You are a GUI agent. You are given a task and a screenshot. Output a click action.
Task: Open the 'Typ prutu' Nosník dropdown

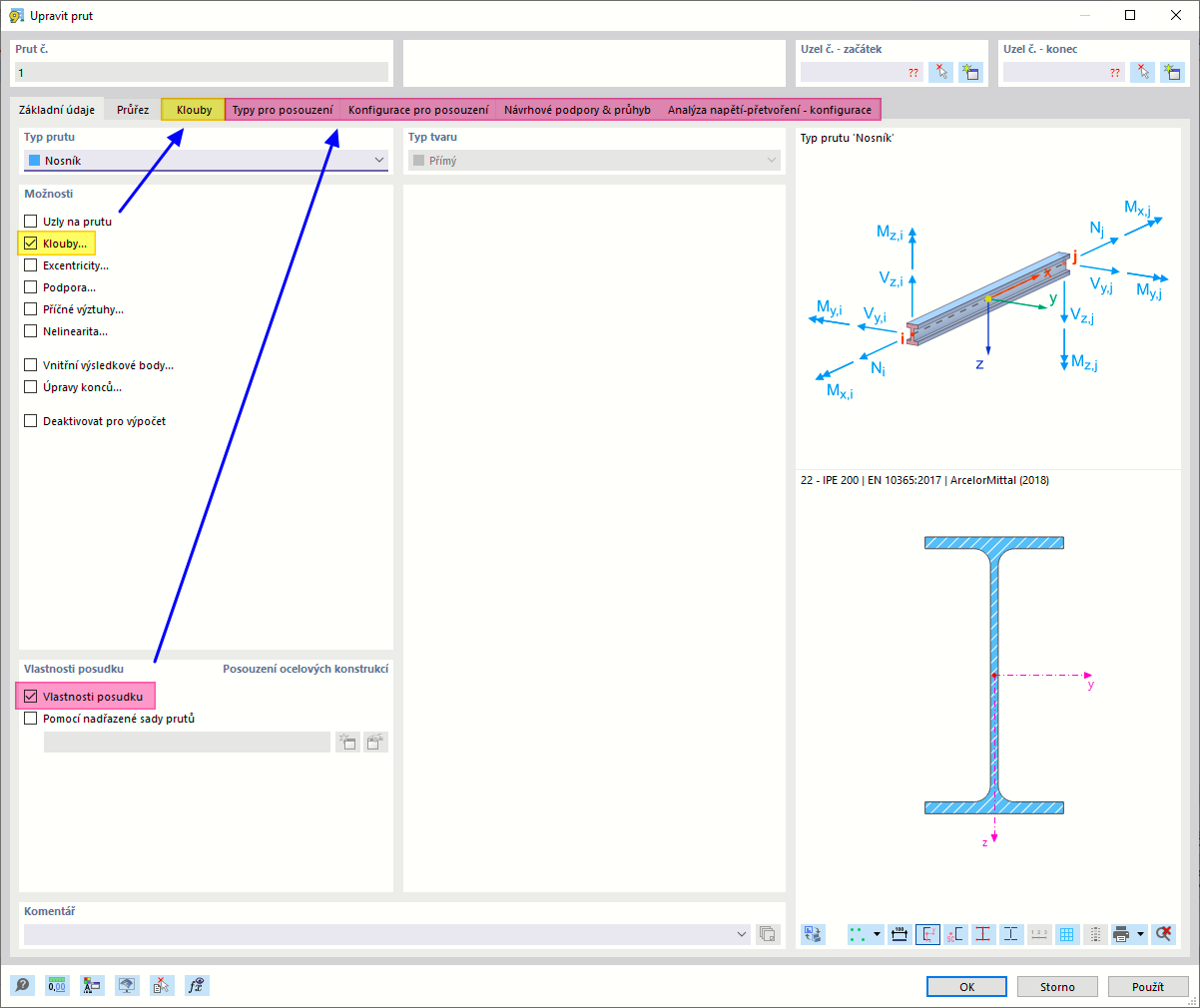[x=206, y=160]
